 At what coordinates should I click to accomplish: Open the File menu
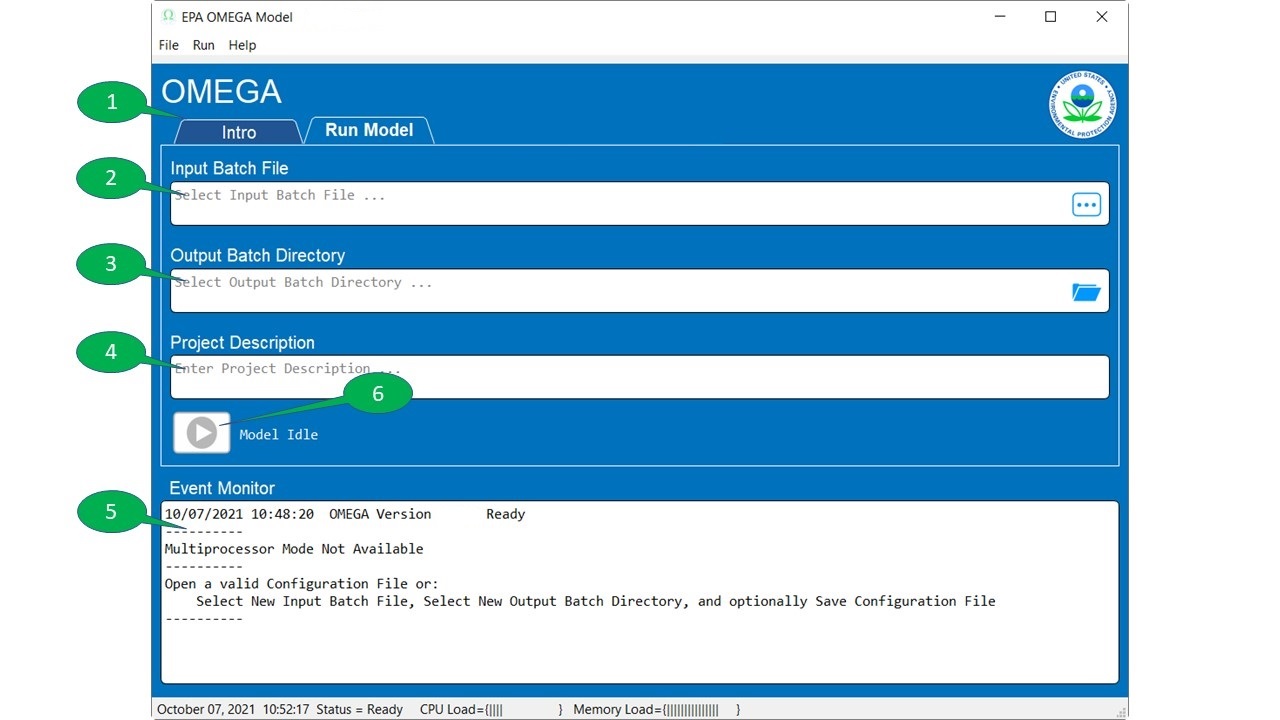click(x=169, y=45)
